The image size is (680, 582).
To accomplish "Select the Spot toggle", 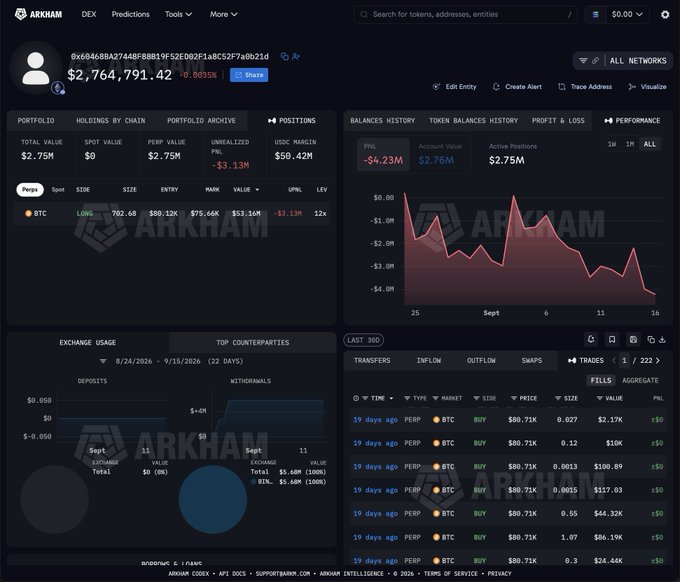I will tap(58, 190).
